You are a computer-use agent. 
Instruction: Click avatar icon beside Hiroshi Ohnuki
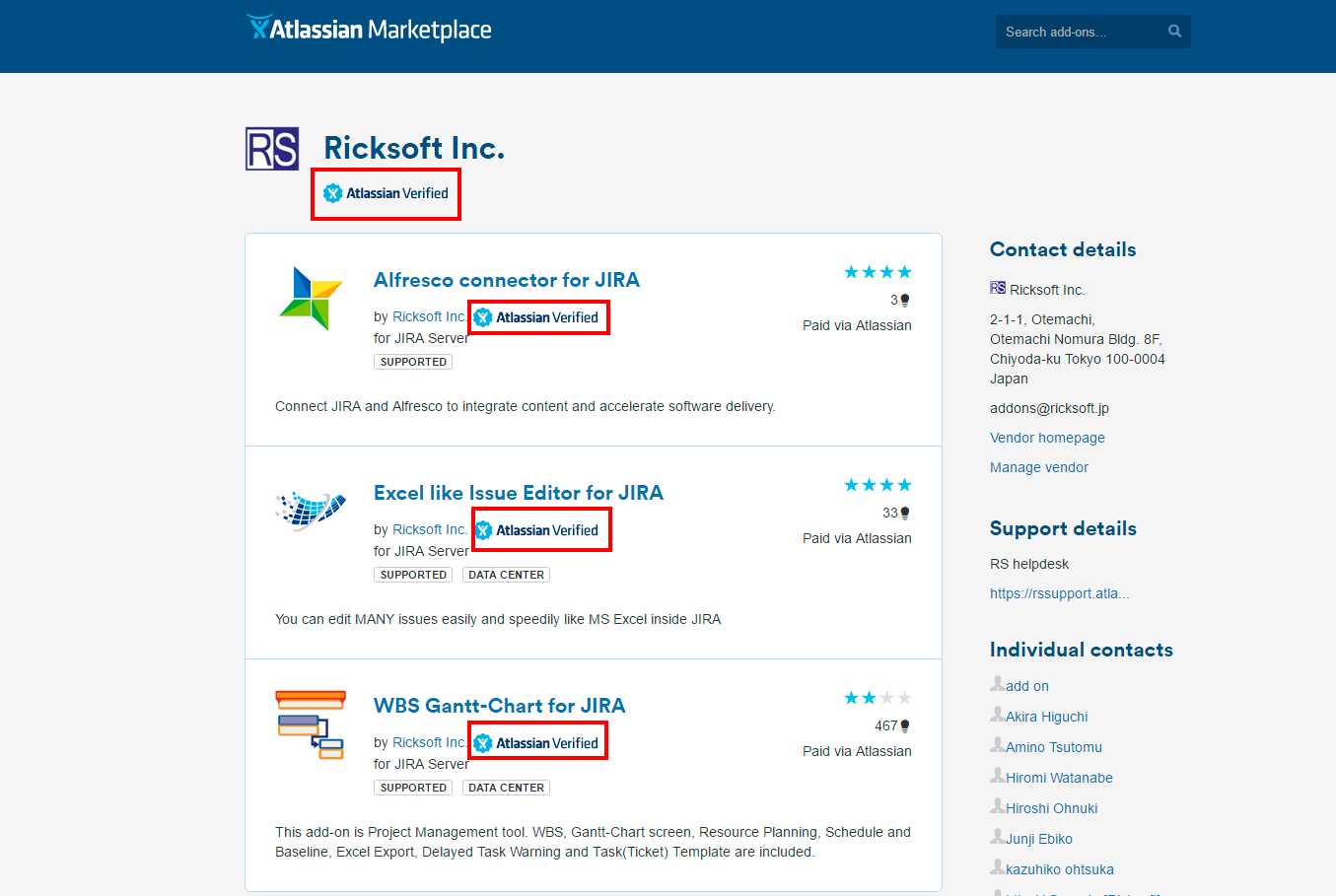tap(998, 805)
